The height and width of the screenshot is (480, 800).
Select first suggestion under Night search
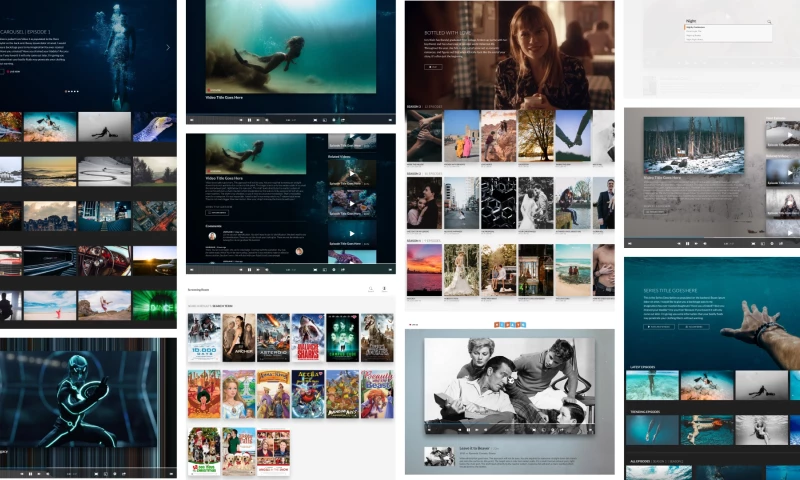pos(728,27)
